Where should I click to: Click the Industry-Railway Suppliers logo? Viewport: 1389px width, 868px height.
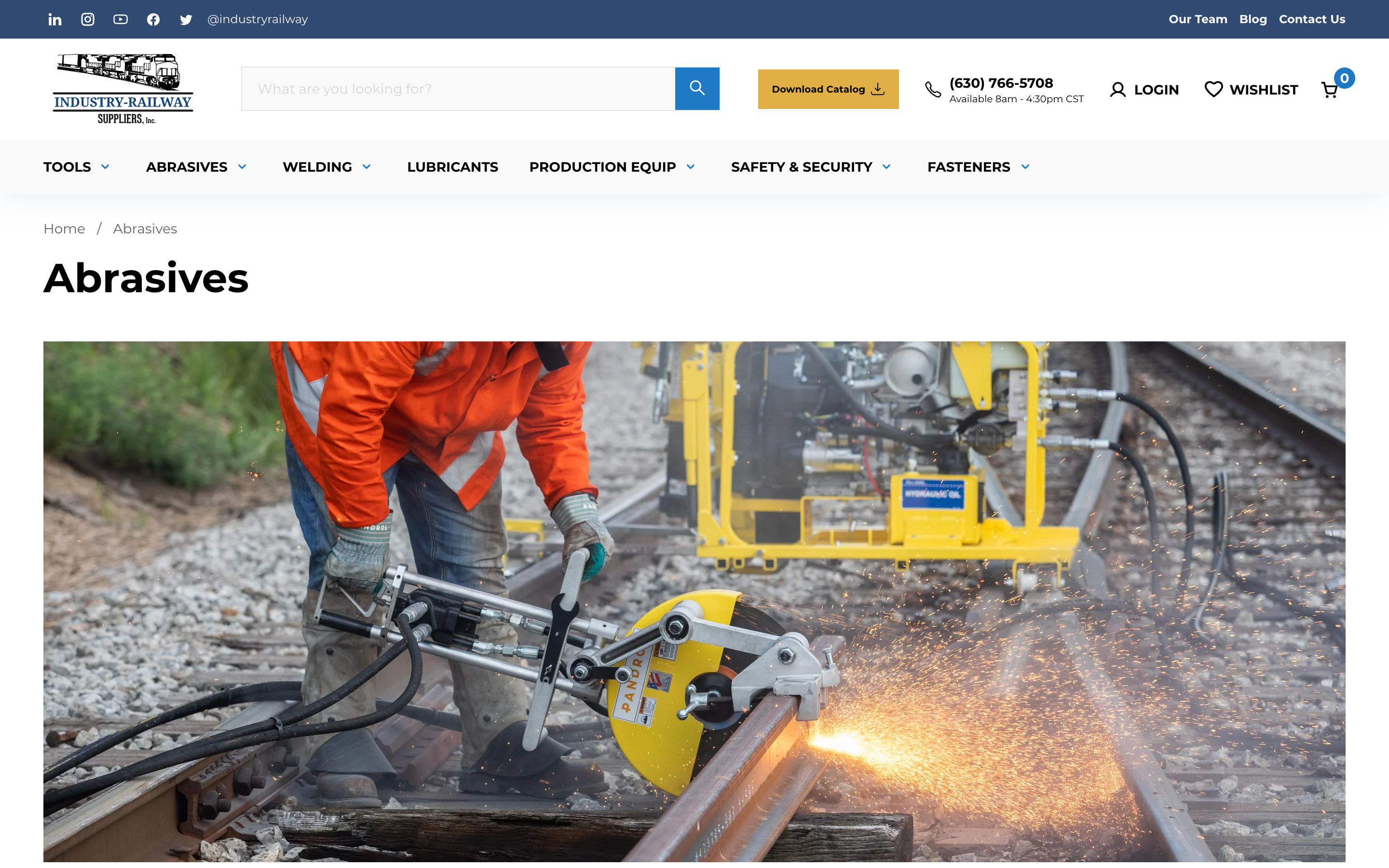(123, 88)
